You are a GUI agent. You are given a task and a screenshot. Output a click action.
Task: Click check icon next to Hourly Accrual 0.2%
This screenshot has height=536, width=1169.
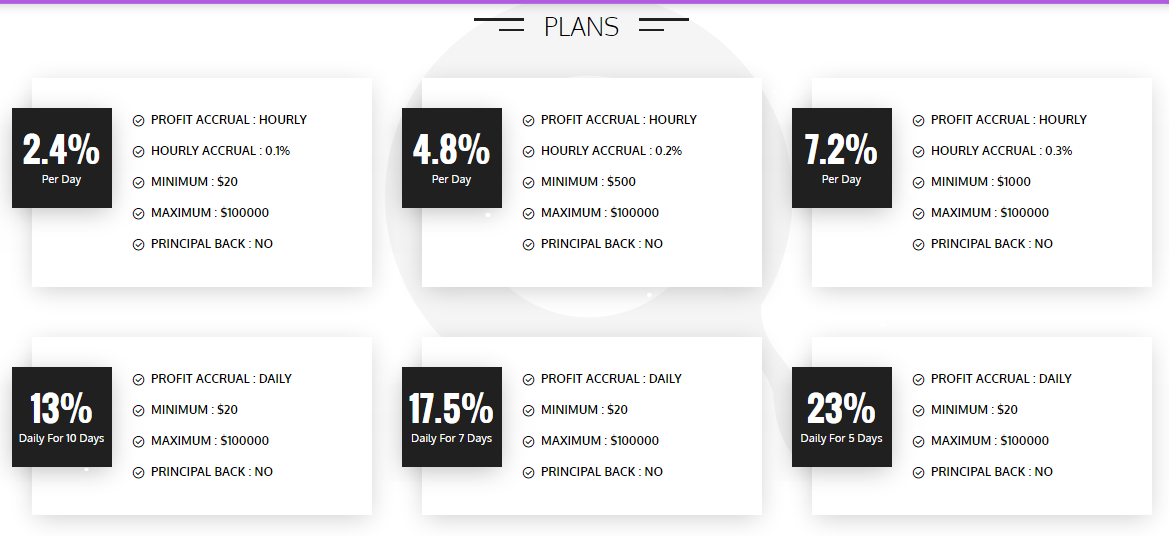[528, 151]
